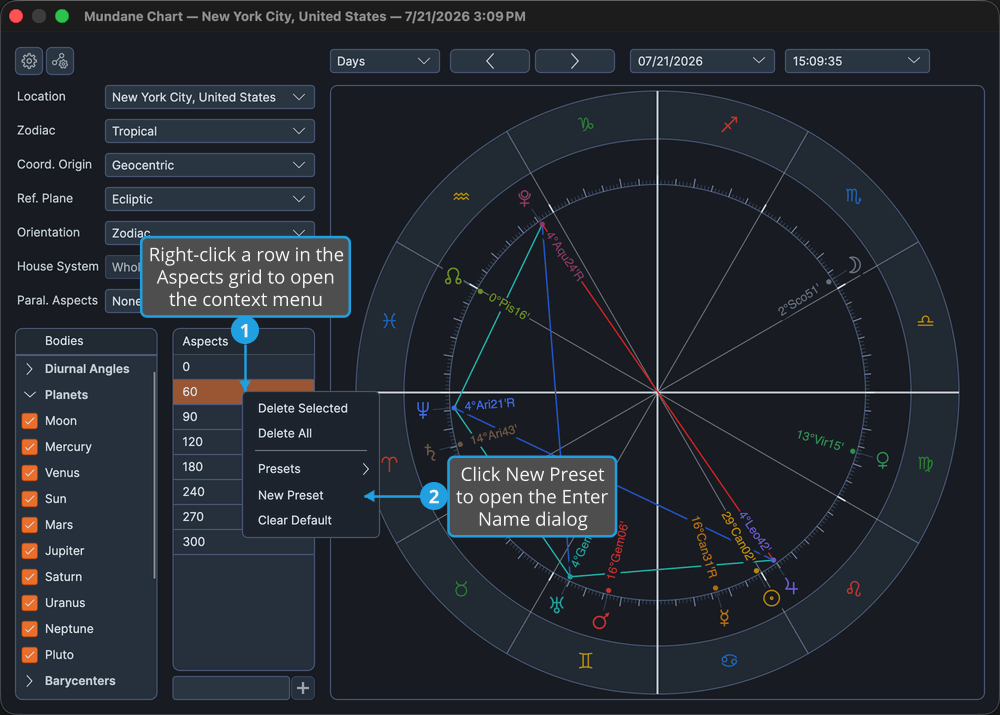Uncheck the Sun checkbox

[29, 499]
